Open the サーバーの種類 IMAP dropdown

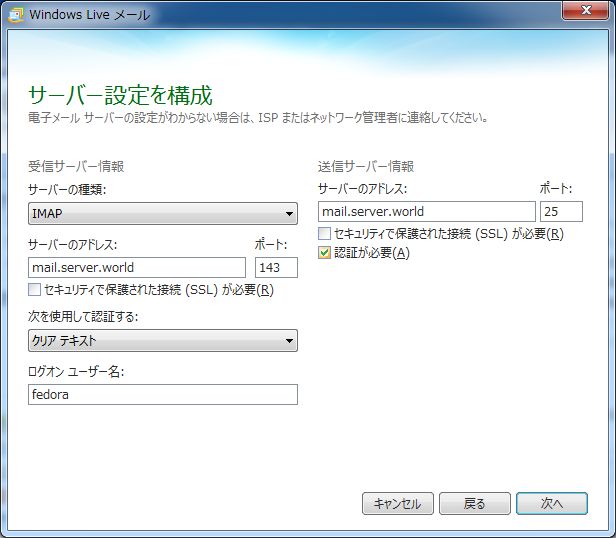(163, 213)
